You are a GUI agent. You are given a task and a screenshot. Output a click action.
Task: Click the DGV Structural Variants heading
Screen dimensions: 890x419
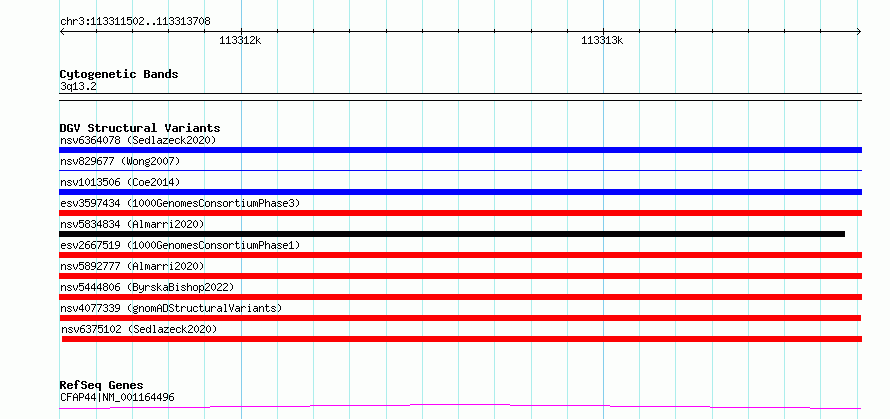(x=140, y=128)
